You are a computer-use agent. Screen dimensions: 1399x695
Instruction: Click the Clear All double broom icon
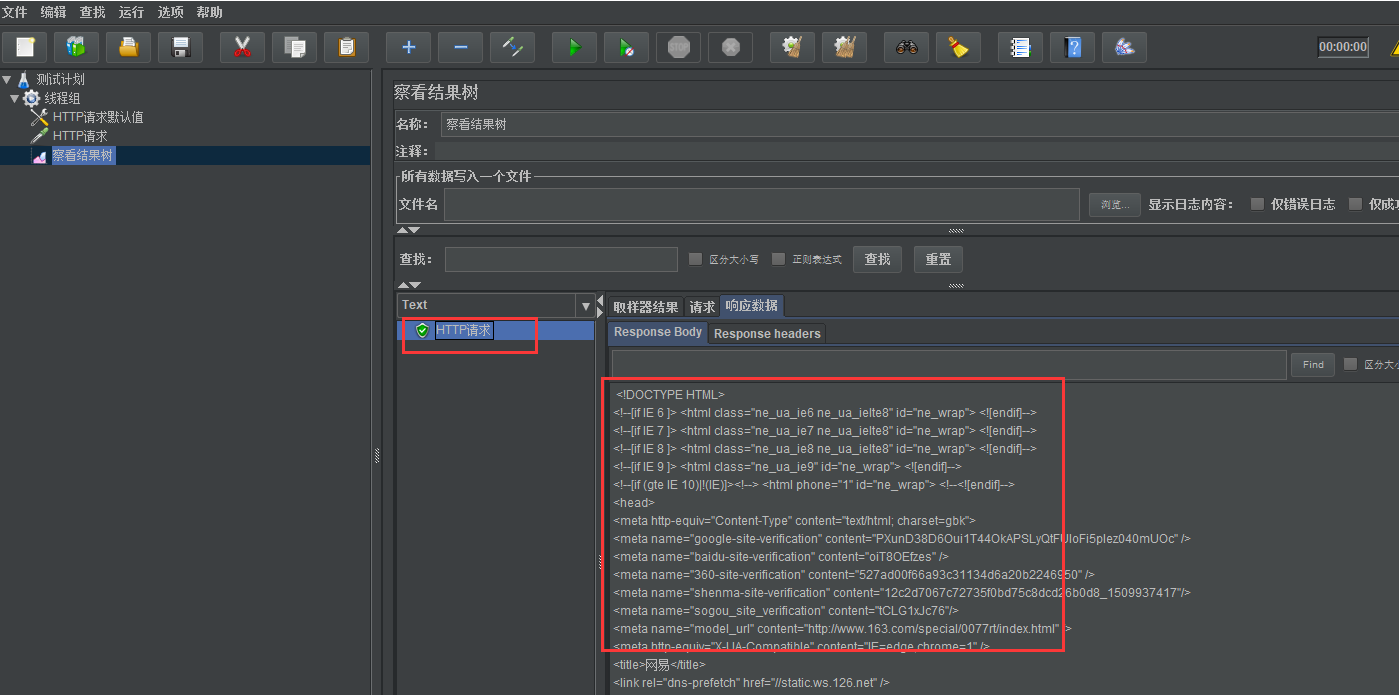click(x=844, y=47)
